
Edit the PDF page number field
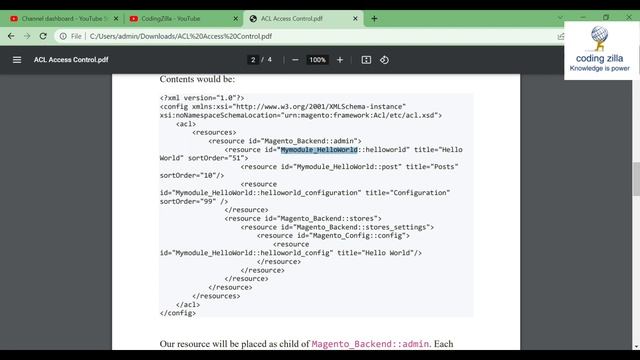click(253, 60)
